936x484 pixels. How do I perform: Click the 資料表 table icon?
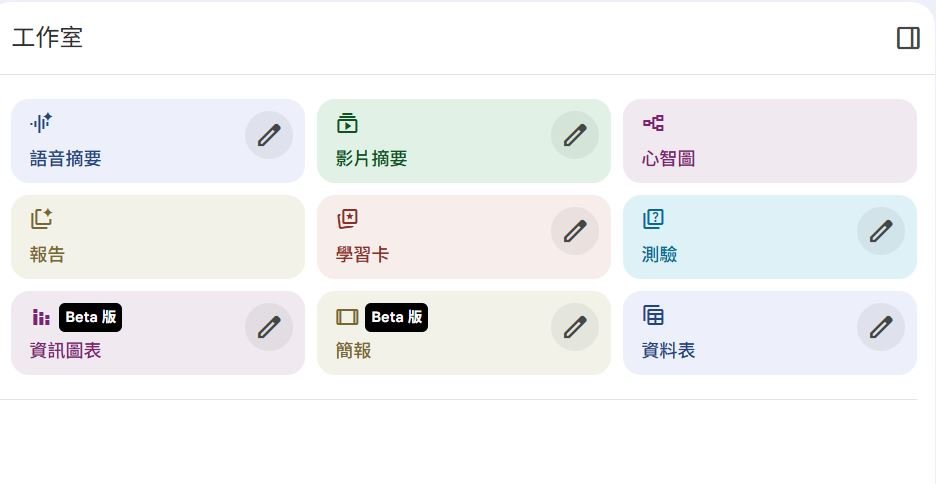[653, 315]
